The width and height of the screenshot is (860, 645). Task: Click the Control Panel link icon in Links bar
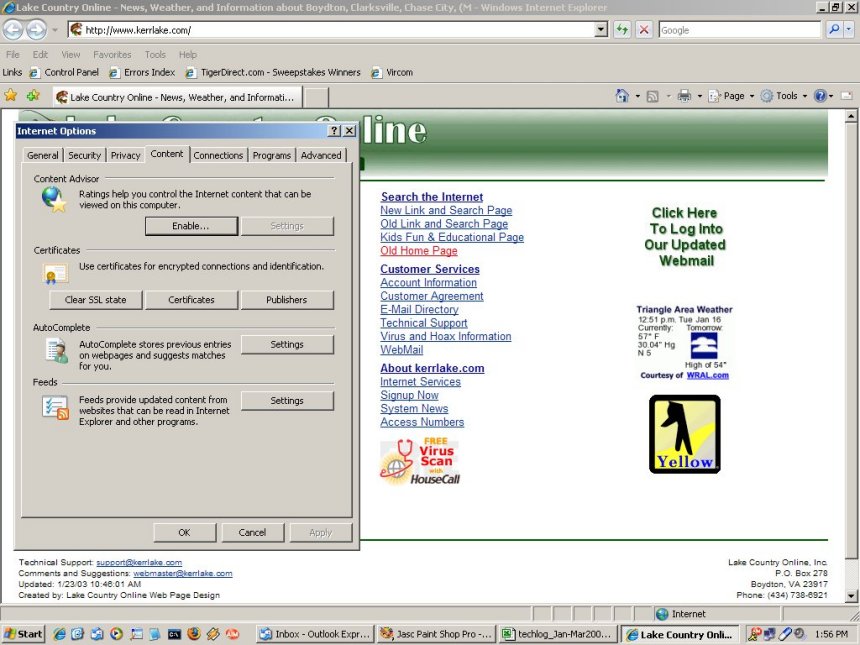[x=35, y=72]
